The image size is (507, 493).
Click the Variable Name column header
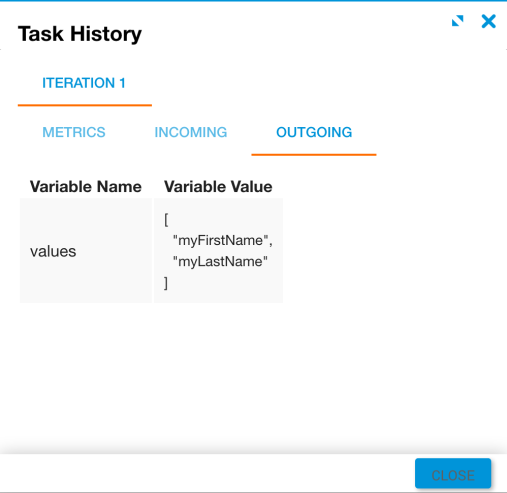(x=86, y=186)
